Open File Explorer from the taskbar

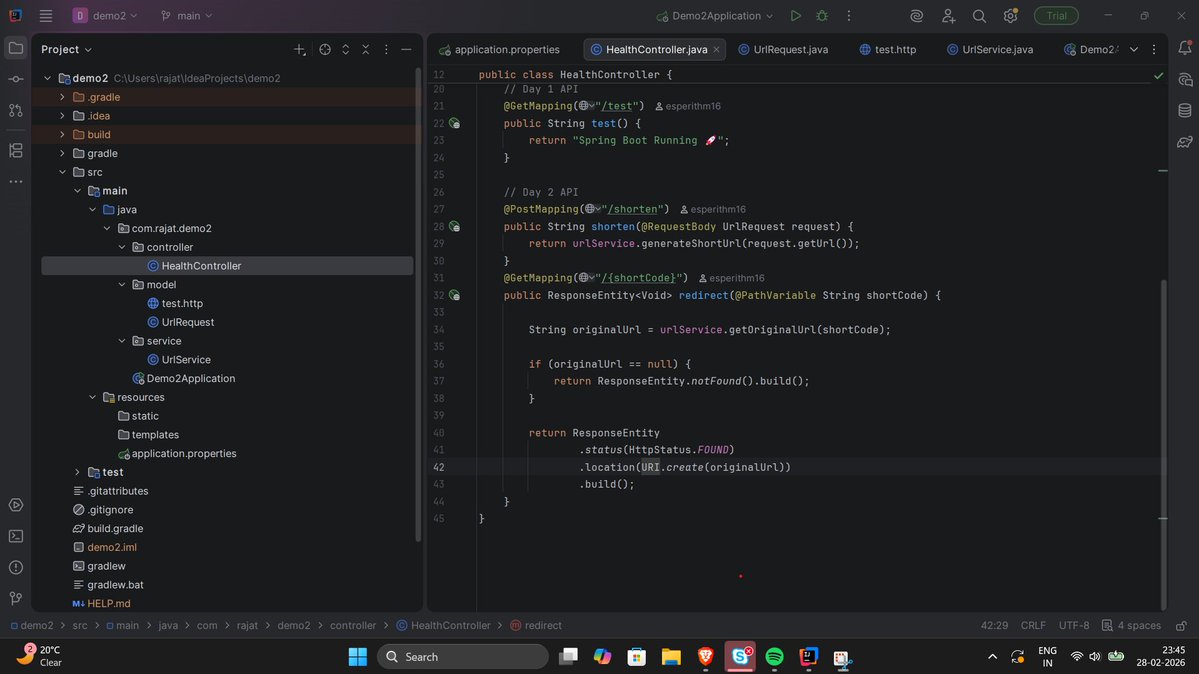[671, 656]
